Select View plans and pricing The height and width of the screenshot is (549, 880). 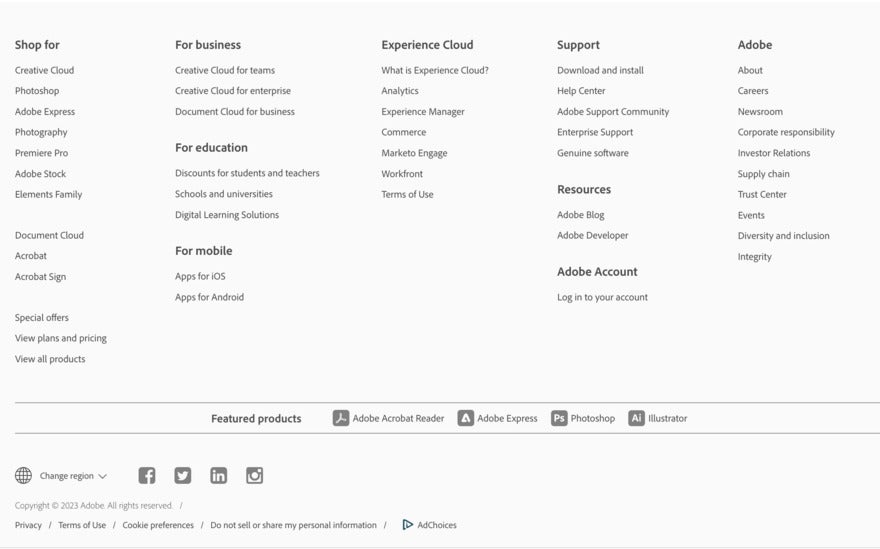click(61, 338)
